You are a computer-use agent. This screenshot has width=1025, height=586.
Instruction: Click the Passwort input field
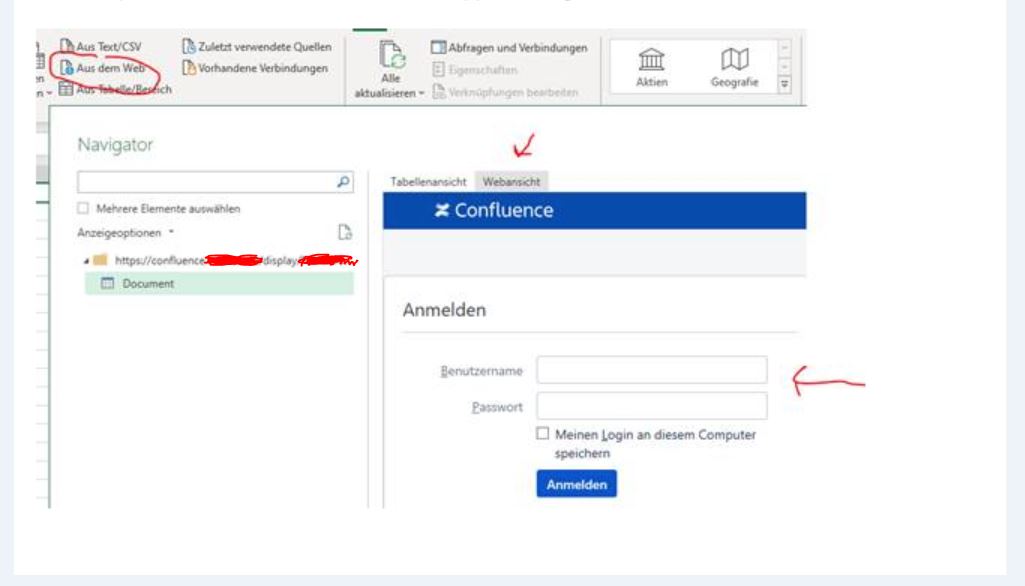click(x=652, y=406)
